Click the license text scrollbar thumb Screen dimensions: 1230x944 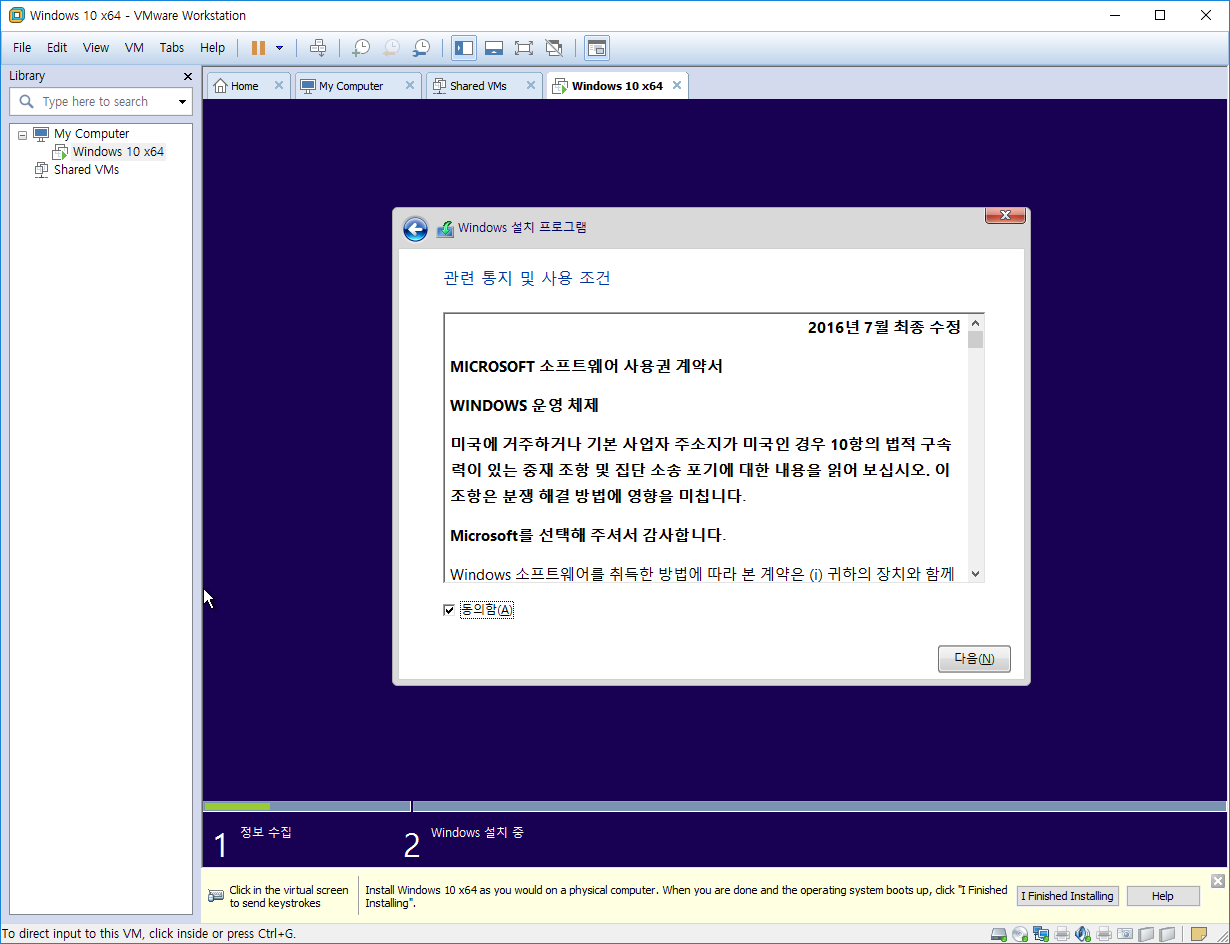pos(976,339)
